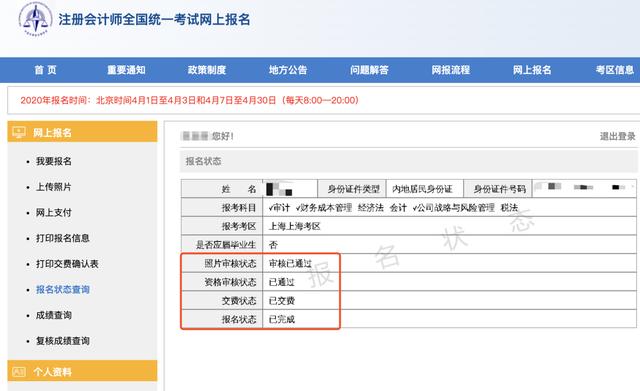
Task: Click the 报考考区 row label
Action: [x=239, y=227]
